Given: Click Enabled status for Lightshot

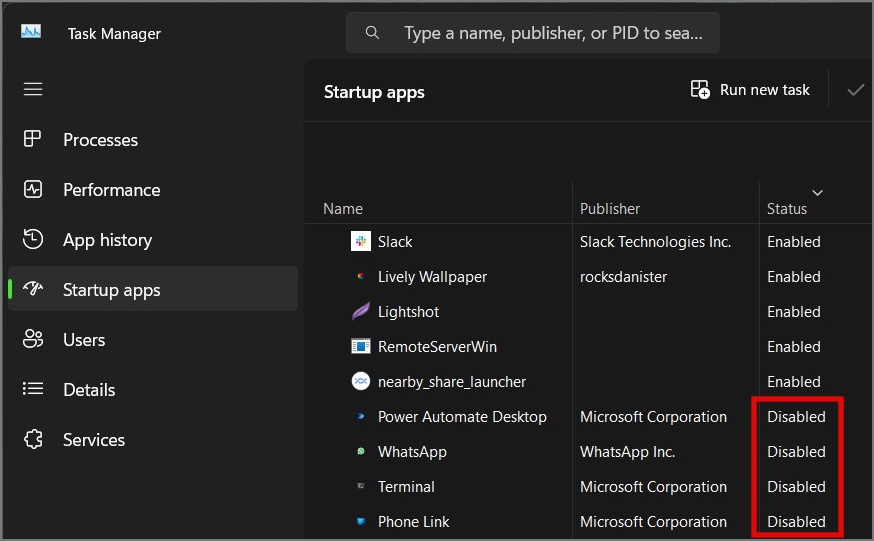Looking at the screenshot, I should tap(794, 311).
